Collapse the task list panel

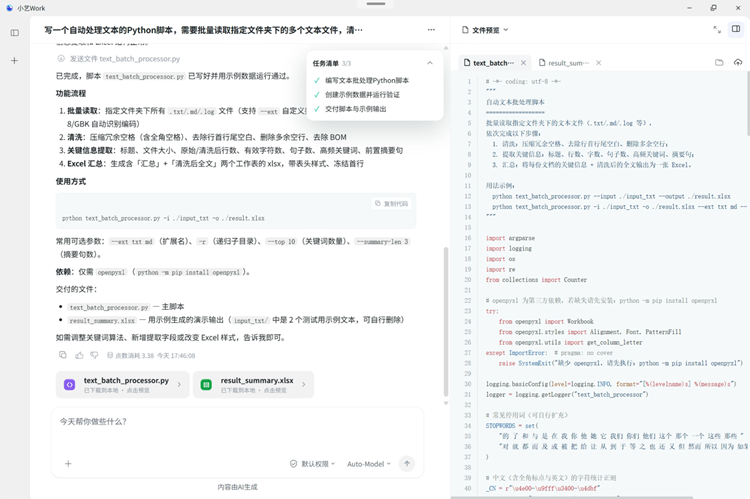(x=430, y=63)
